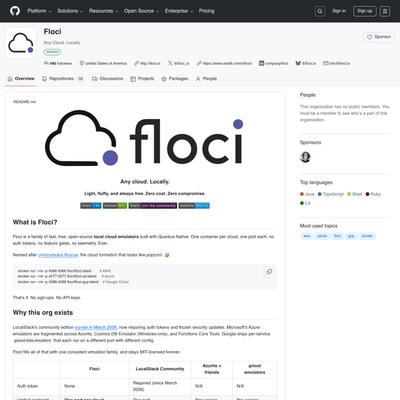
Task: Select the Overview tab
Action: tap(21, 79)
